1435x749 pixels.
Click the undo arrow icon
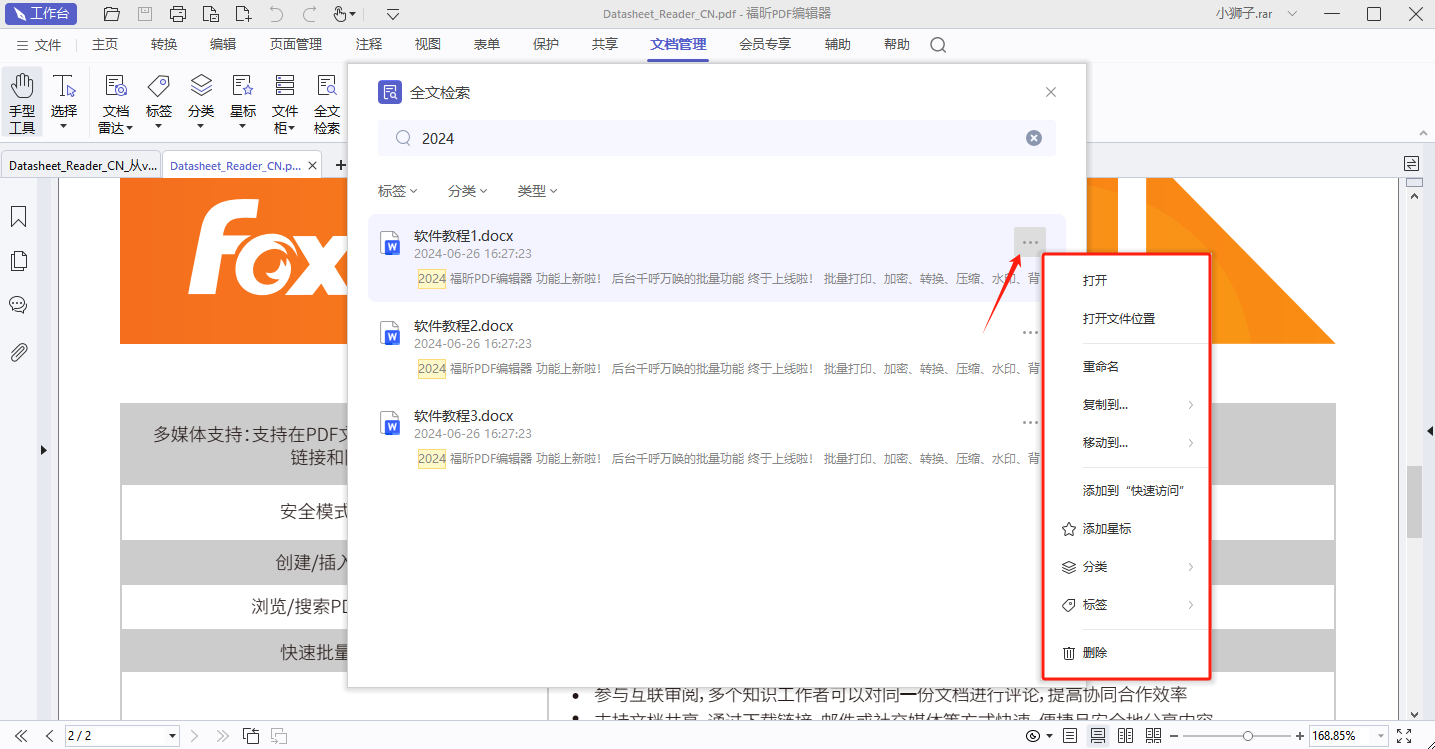coord(276,14)
